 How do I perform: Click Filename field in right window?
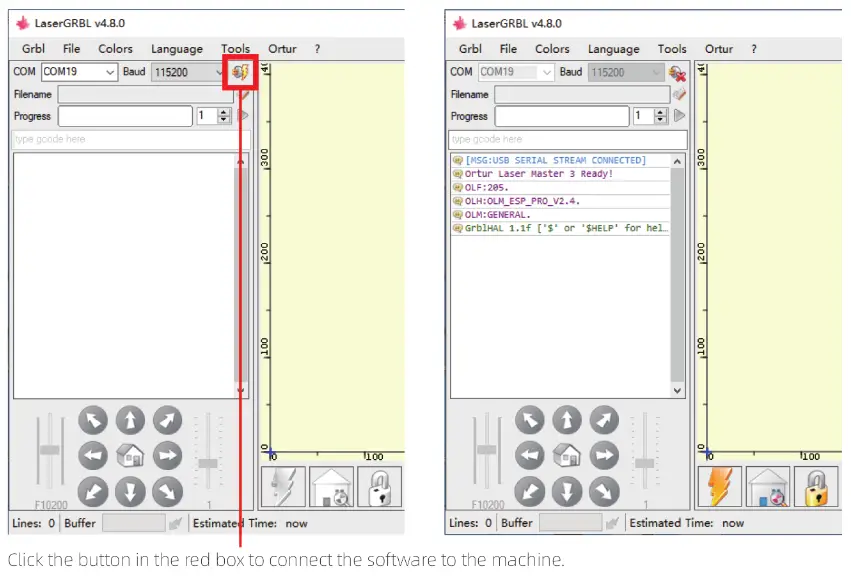click(582, 94)
